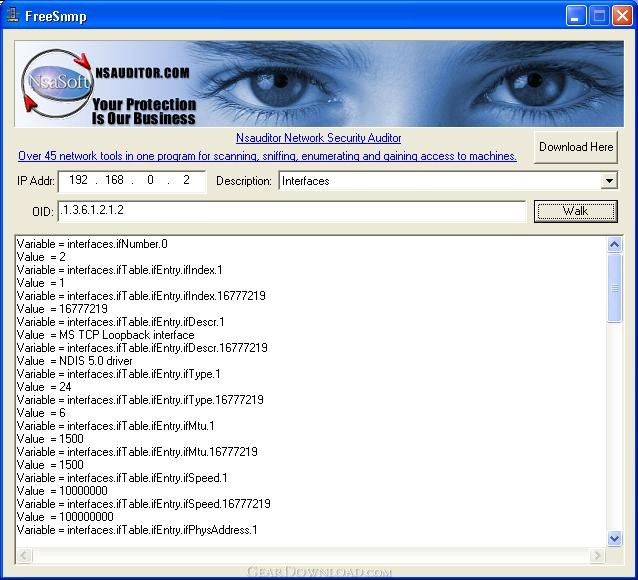Open the 'Over 45 network tools' link
The height and width of the screenshot is (580, 638).
pyautogui.click(x=267, y=156)
